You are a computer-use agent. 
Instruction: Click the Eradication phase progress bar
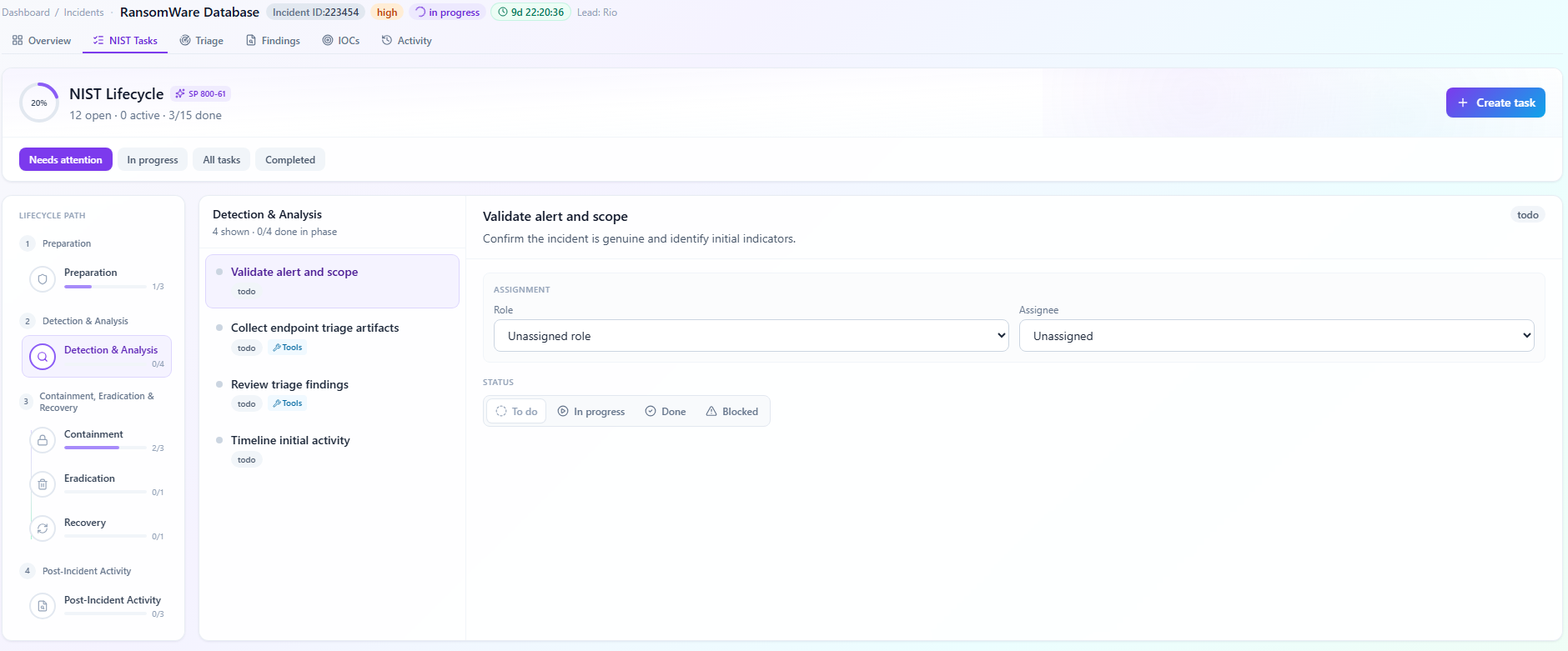click(105, 492)
